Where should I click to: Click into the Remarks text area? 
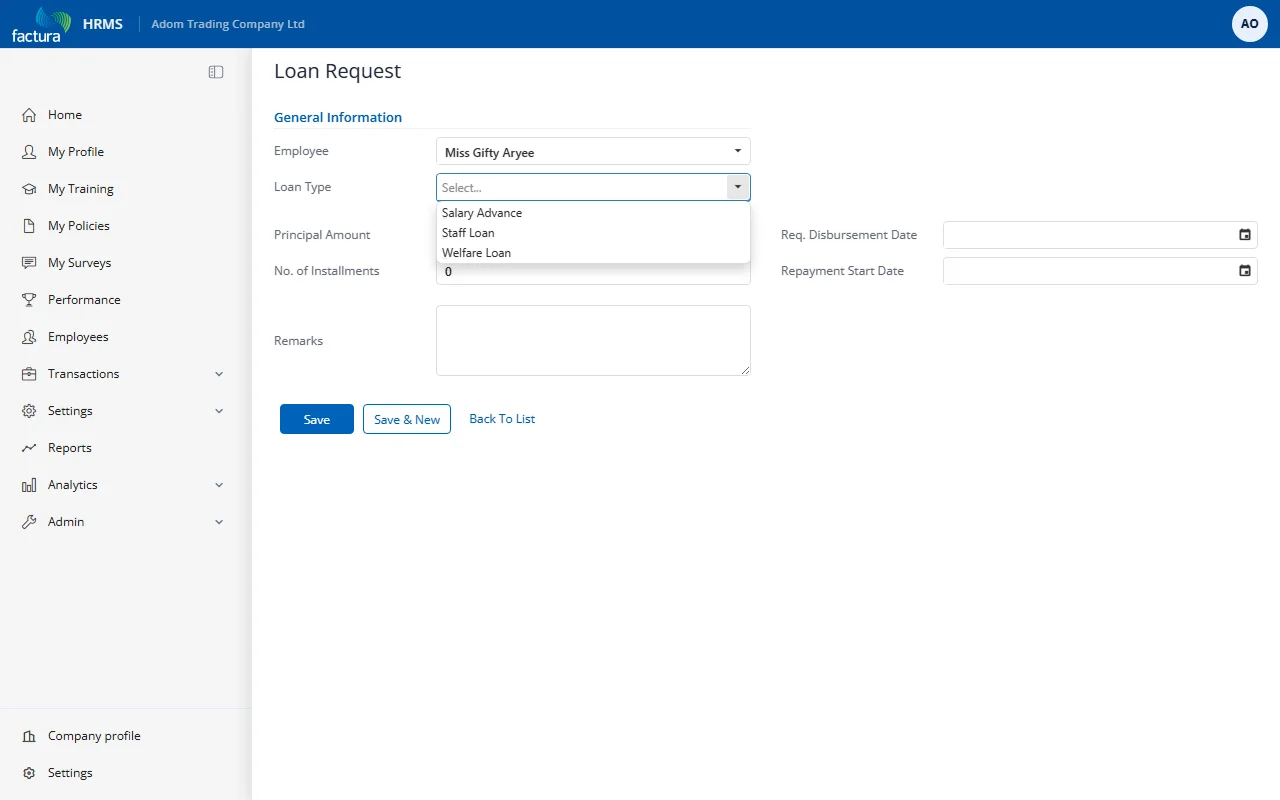pyautogui.click(x=593, y=341)
